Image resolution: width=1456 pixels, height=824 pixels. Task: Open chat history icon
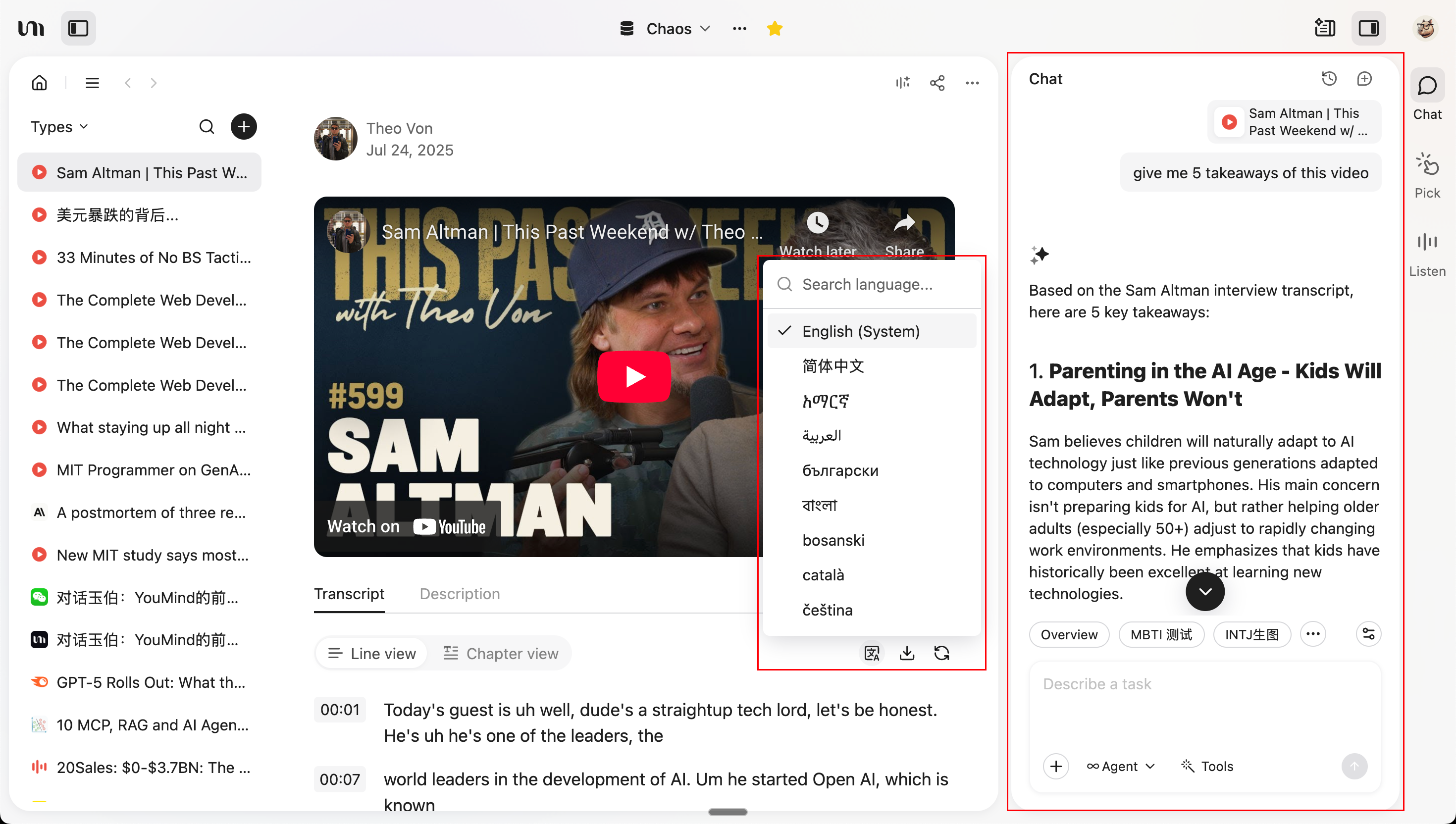coord(1329,79)
